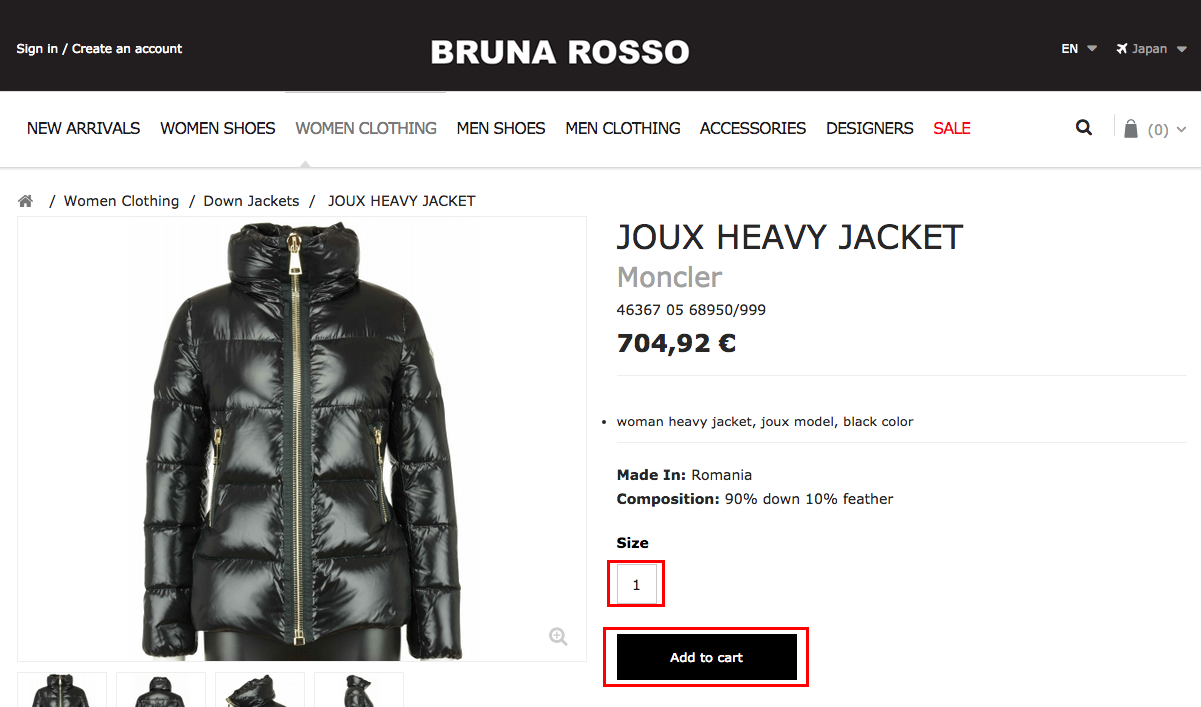Image resolution: width=1201 pixels, height=707 pixels.
Task: Click the Add to cart button
Action: point(706,657)
